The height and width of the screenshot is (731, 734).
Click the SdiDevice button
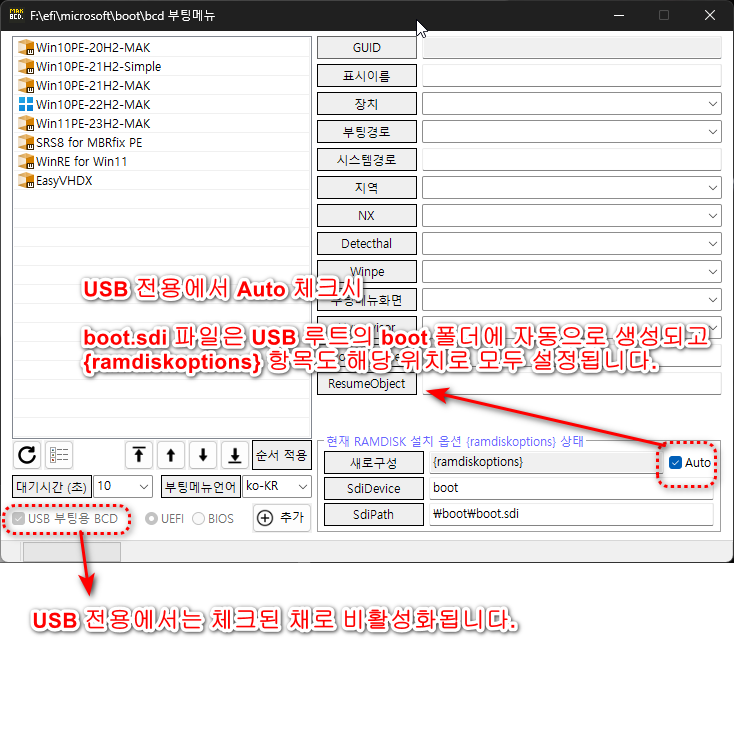[374, 488]
